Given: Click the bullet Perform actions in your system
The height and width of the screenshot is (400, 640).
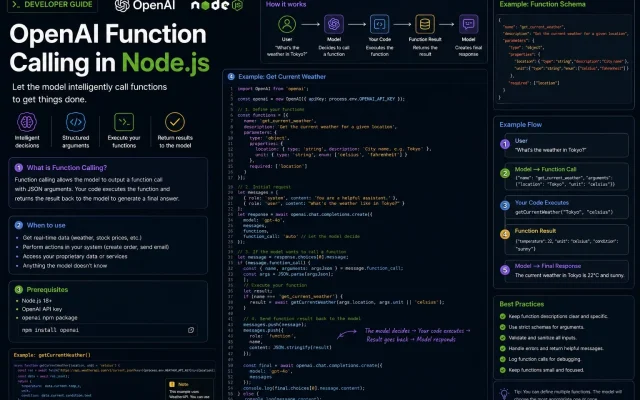Looking at the screenshot, I should click(x=96, y=247).
